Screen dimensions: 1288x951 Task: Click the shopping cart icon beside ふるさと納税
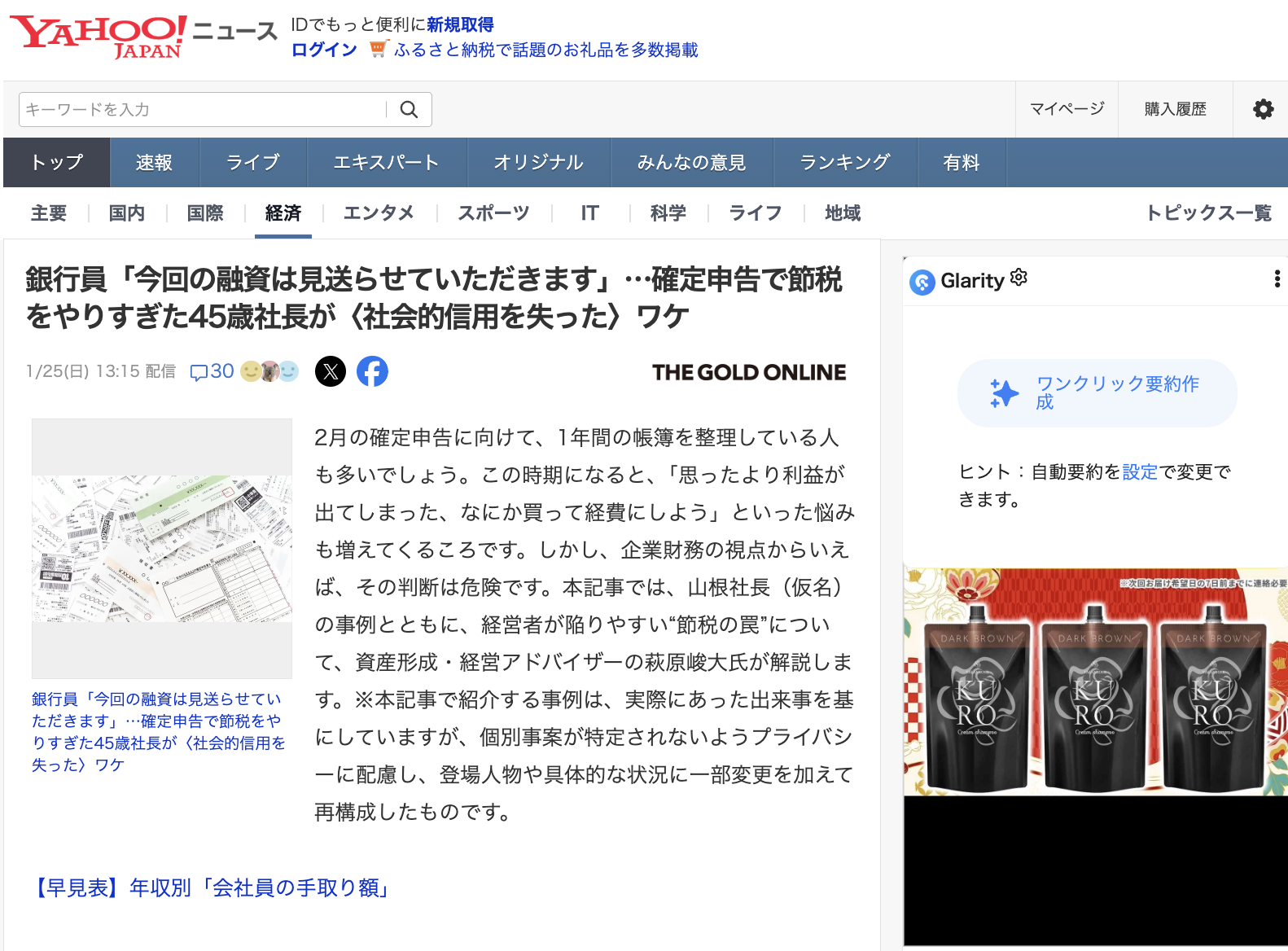pyautogui.click(x=378, y=50)
